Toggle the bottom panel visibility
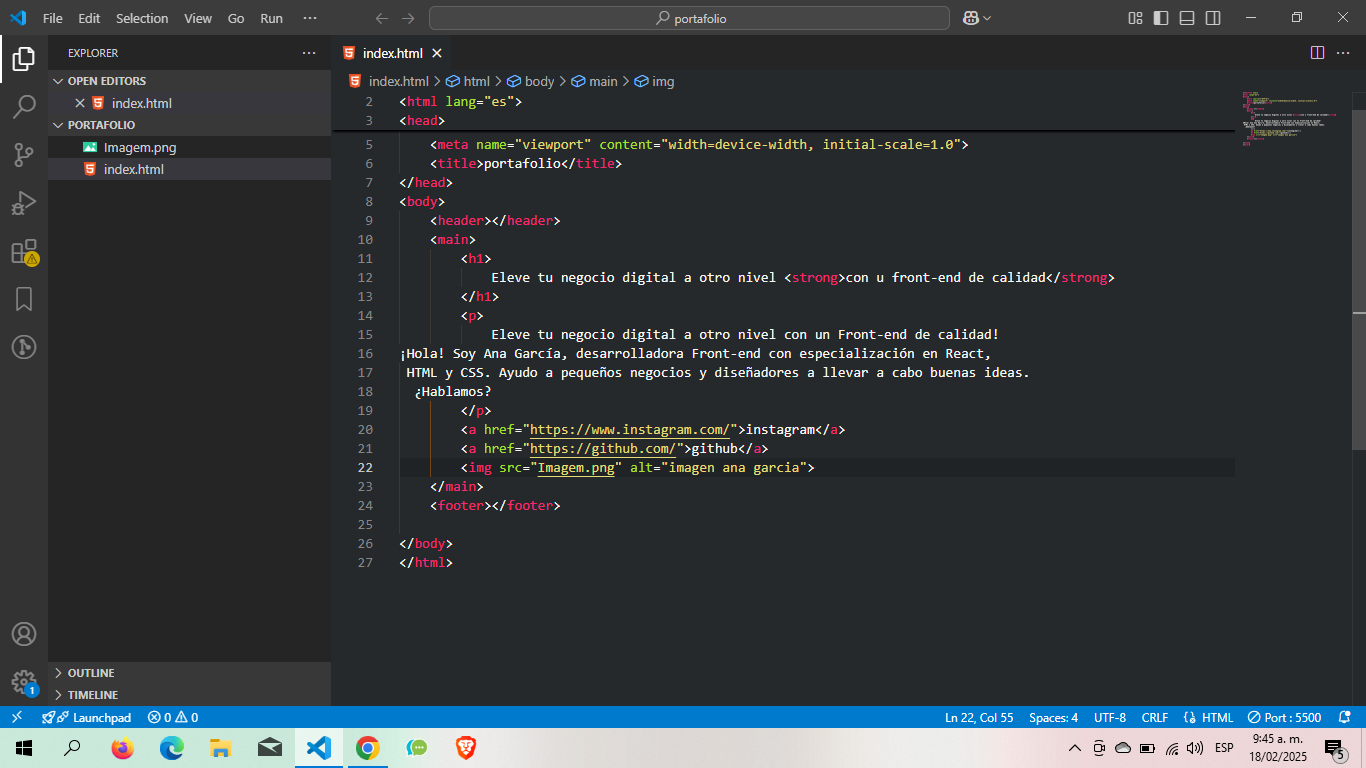This screenshot has height=768, width=1366. pos(1187,18)
